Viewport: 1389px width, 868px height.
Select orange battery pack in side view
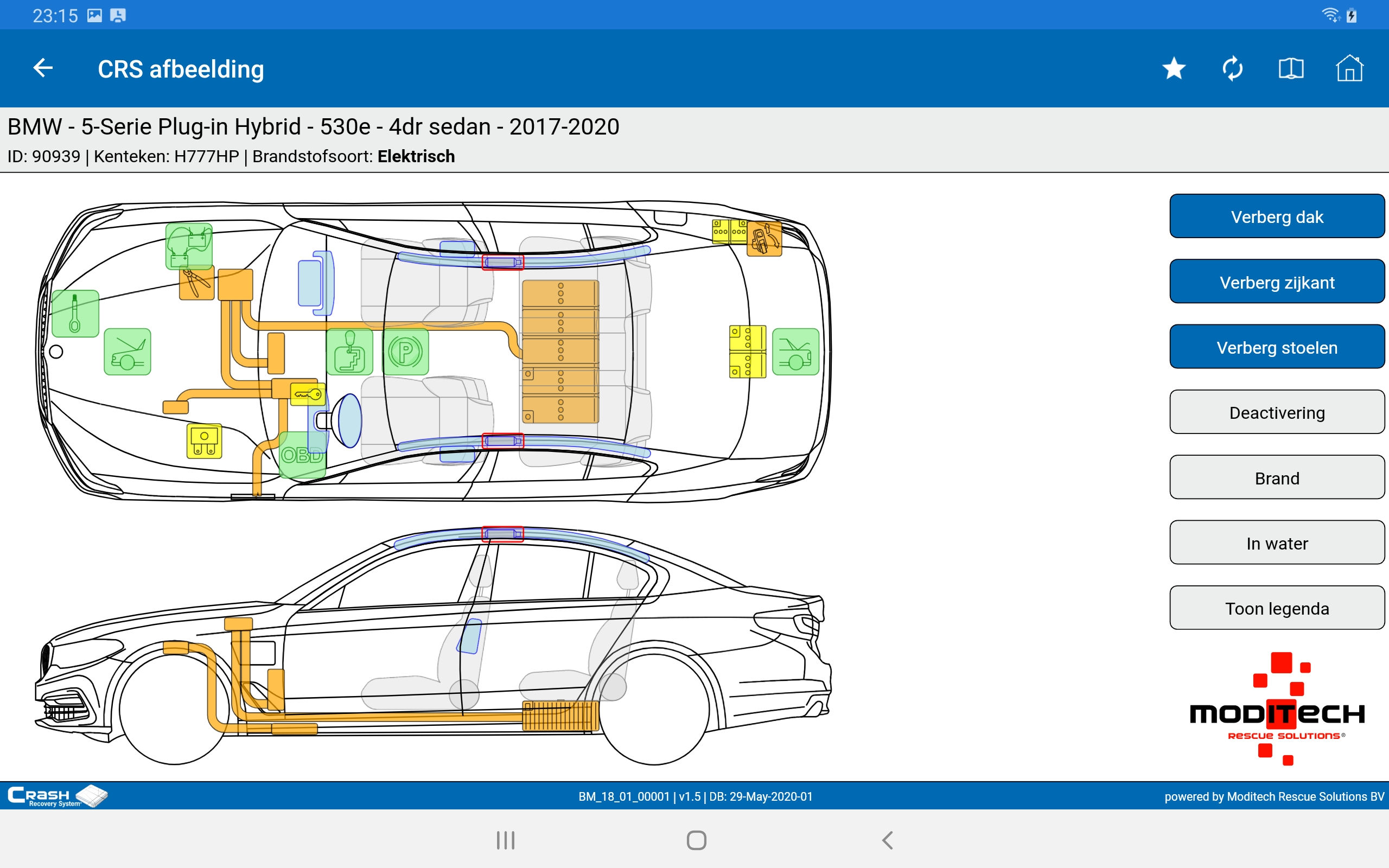pyautogui.click(x=560, y=716)
